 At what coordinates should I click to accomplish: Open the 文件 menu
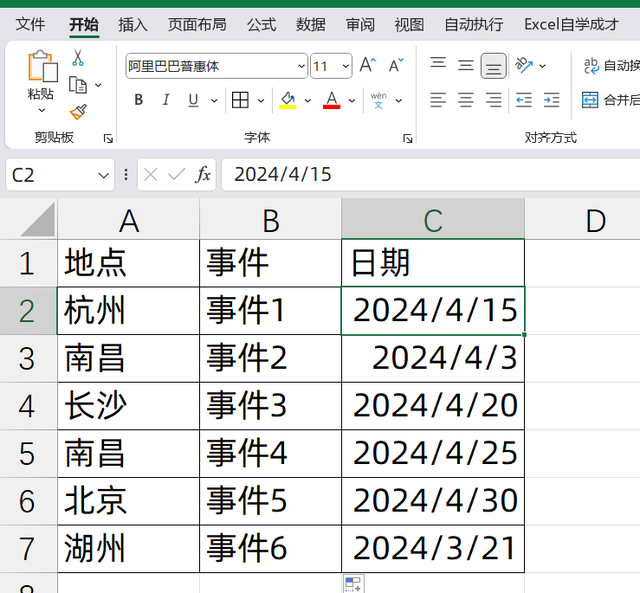point(30,24)
